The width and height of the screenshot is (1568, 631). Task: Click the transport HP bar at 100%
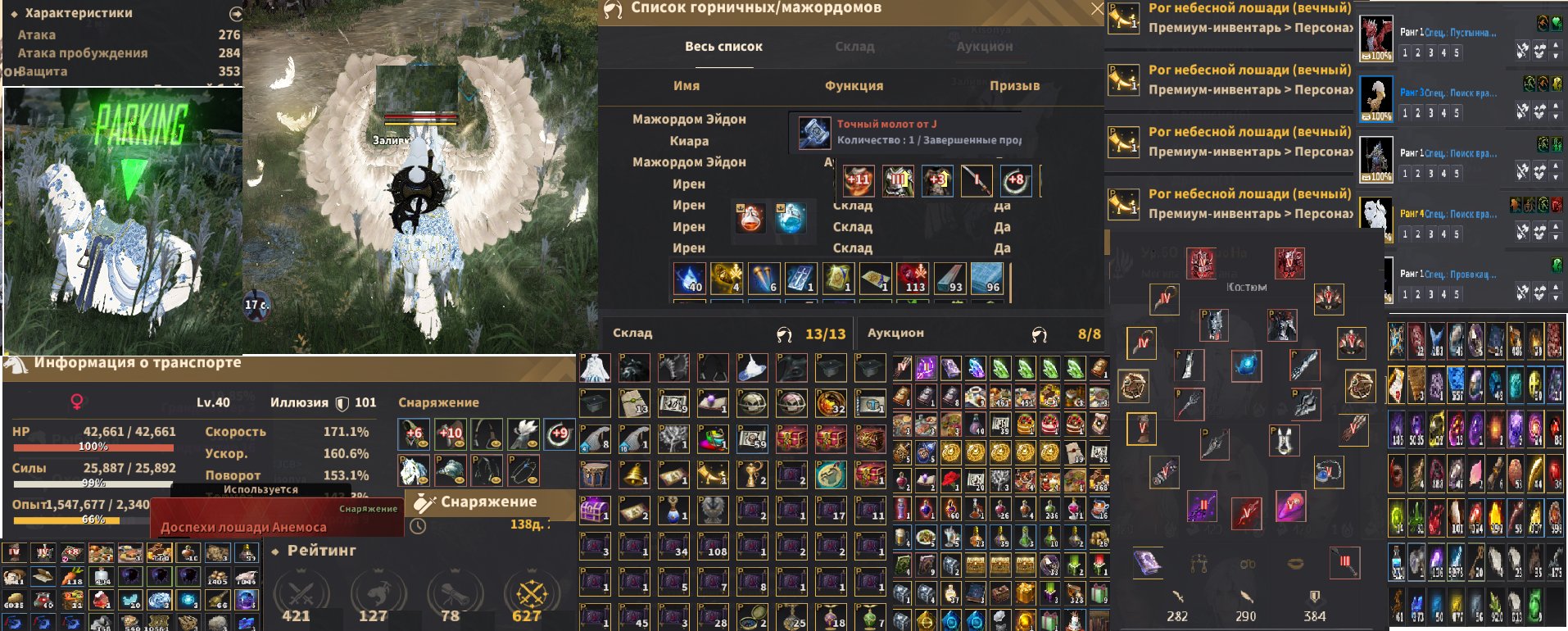(x=93, y=447)
